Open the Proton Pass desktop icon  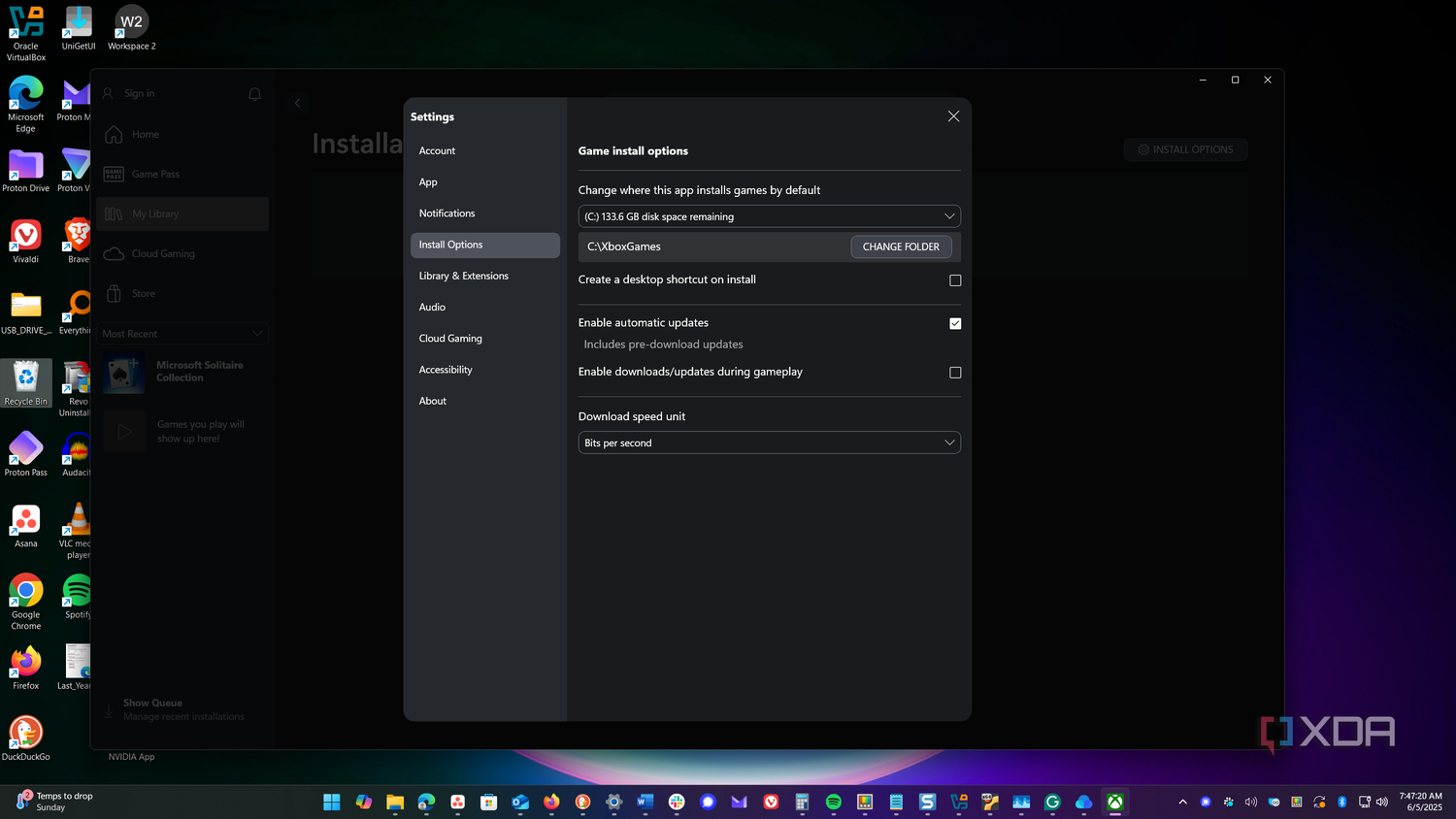coord(26,454)
